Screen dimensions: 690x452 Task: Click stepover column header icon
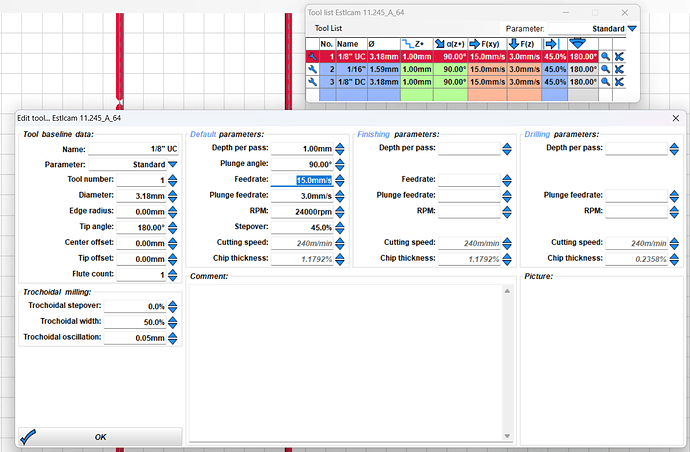(x=554, y=44)
